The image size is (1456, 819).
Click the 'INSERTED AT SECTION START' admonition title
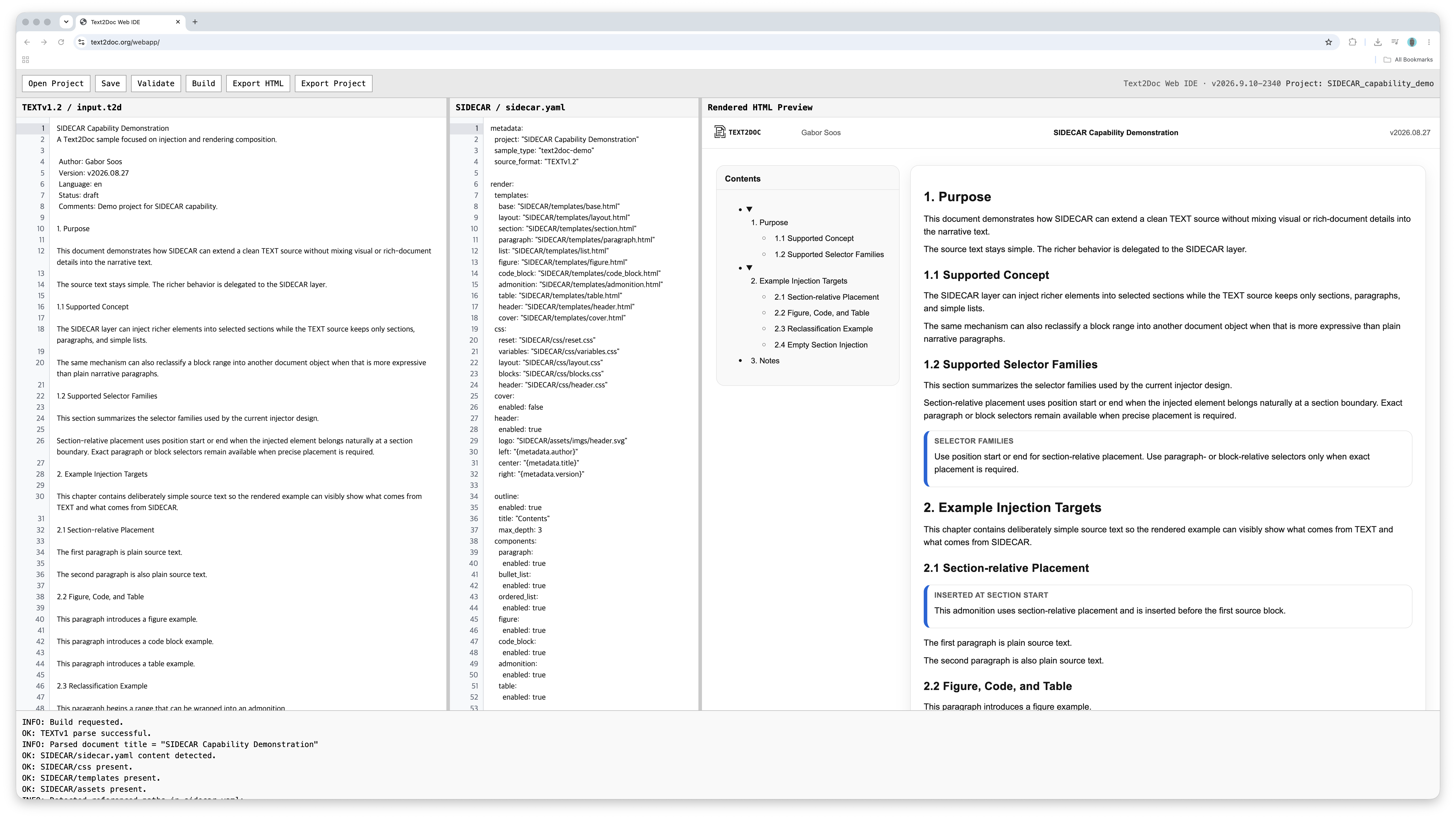point(991,595)
